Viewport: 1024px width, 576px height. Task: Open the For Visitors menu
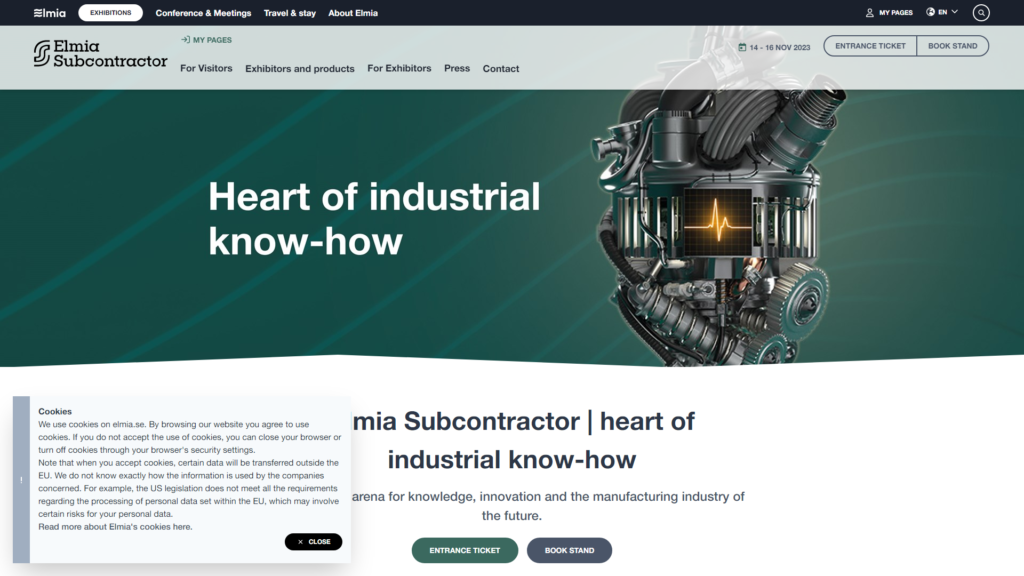[206, 69]
